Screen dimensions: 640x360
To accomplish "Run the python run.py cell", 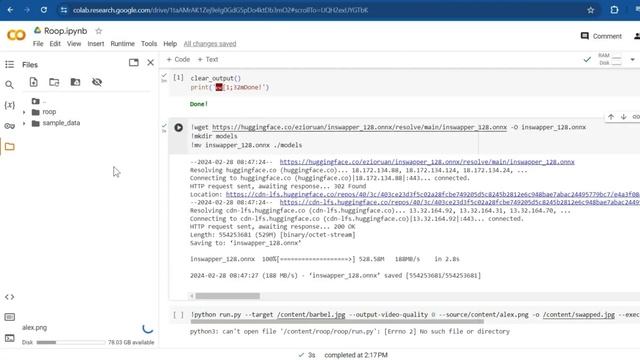I will click(178, 315).
